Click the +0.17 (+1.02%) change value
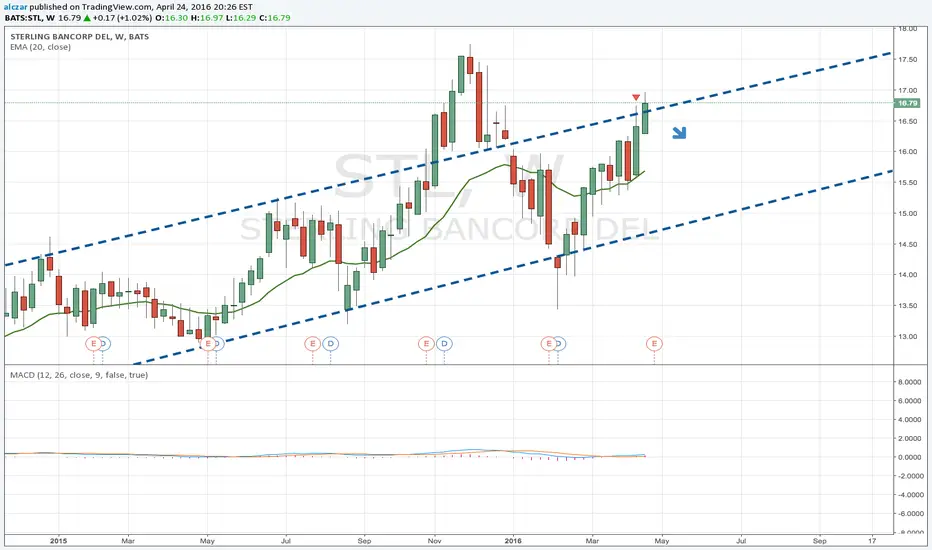This screenshot has width=932, height=550. (121, 18)
